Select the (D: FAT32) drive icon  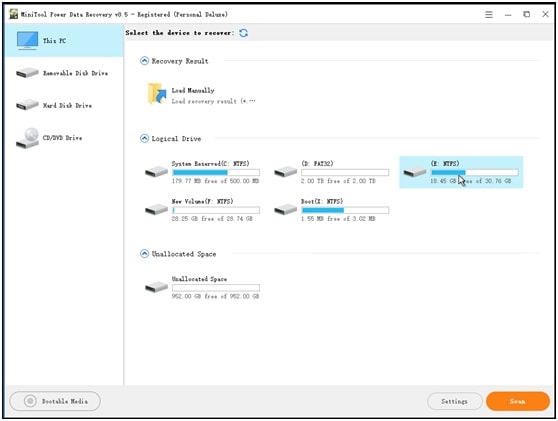285,172
